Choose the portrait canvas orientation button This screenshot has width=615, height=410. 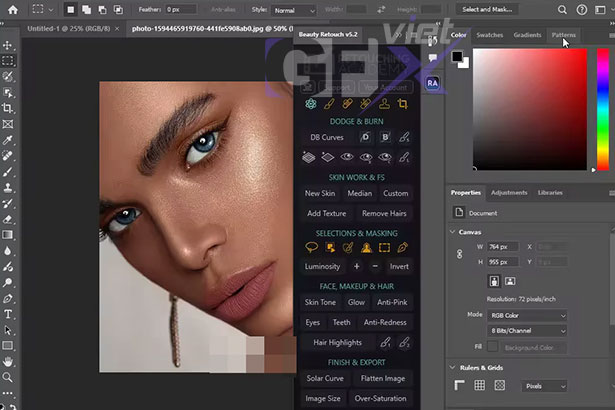point(495,282)
